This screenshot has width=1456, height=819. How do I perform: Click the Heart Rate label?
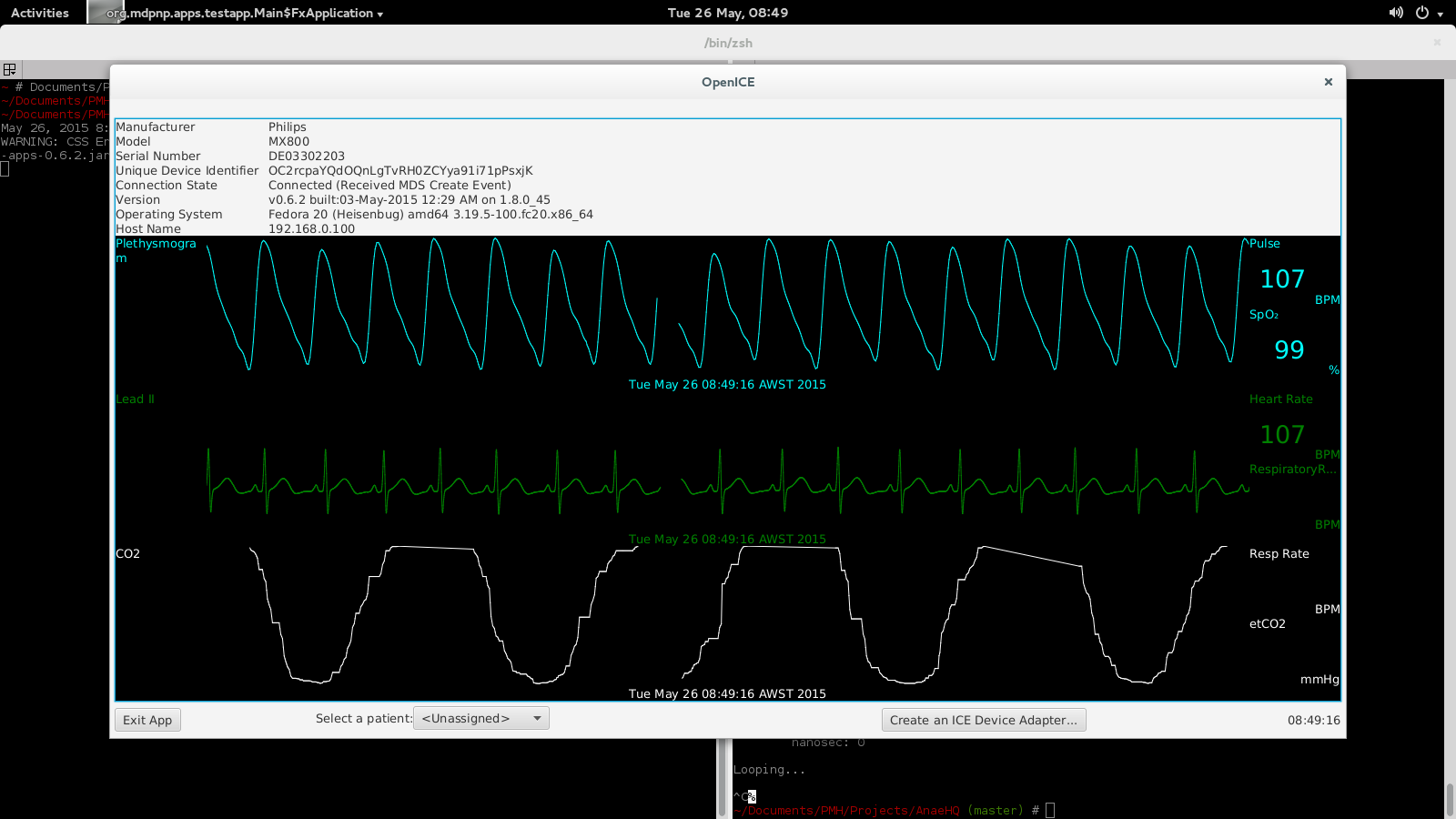(1281, 399)
